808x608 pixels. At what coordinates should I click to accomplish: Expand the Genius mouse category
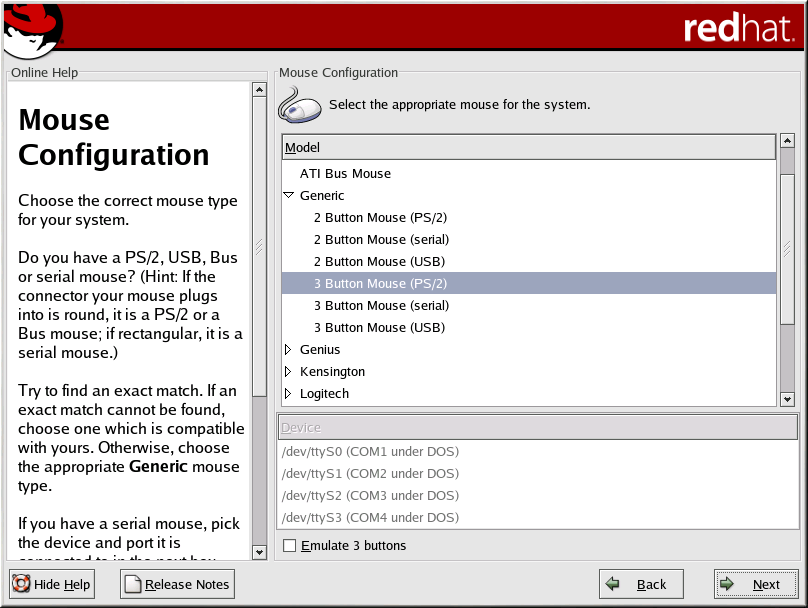pos(288,350)
